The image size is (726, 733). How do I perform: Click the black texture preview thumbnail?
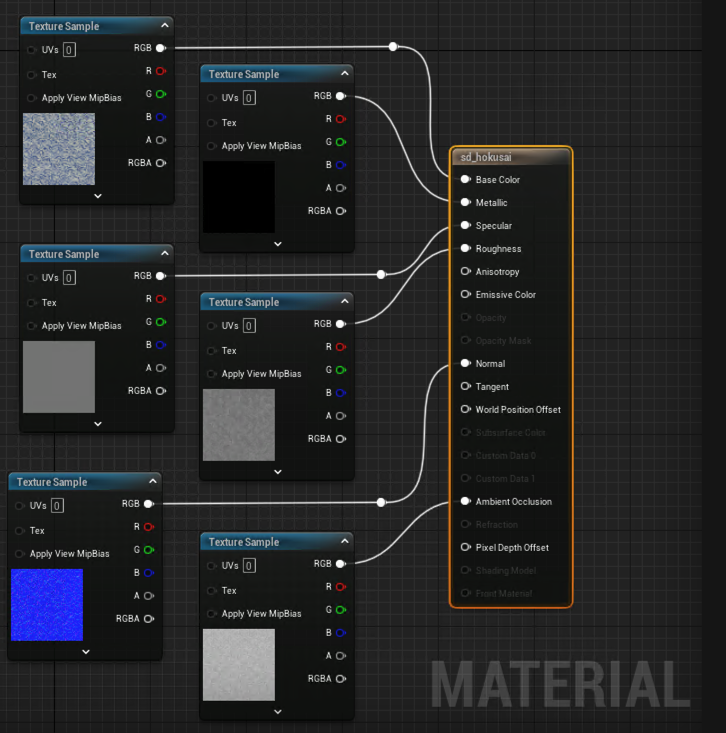click(239, 197)
